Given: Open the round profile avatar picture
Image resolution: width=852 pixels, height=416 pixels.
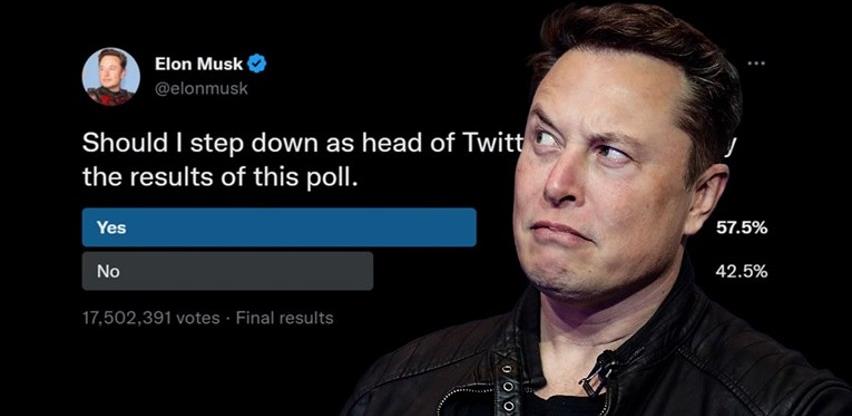Looking at the screenshot, I should (x=111, y=76).
